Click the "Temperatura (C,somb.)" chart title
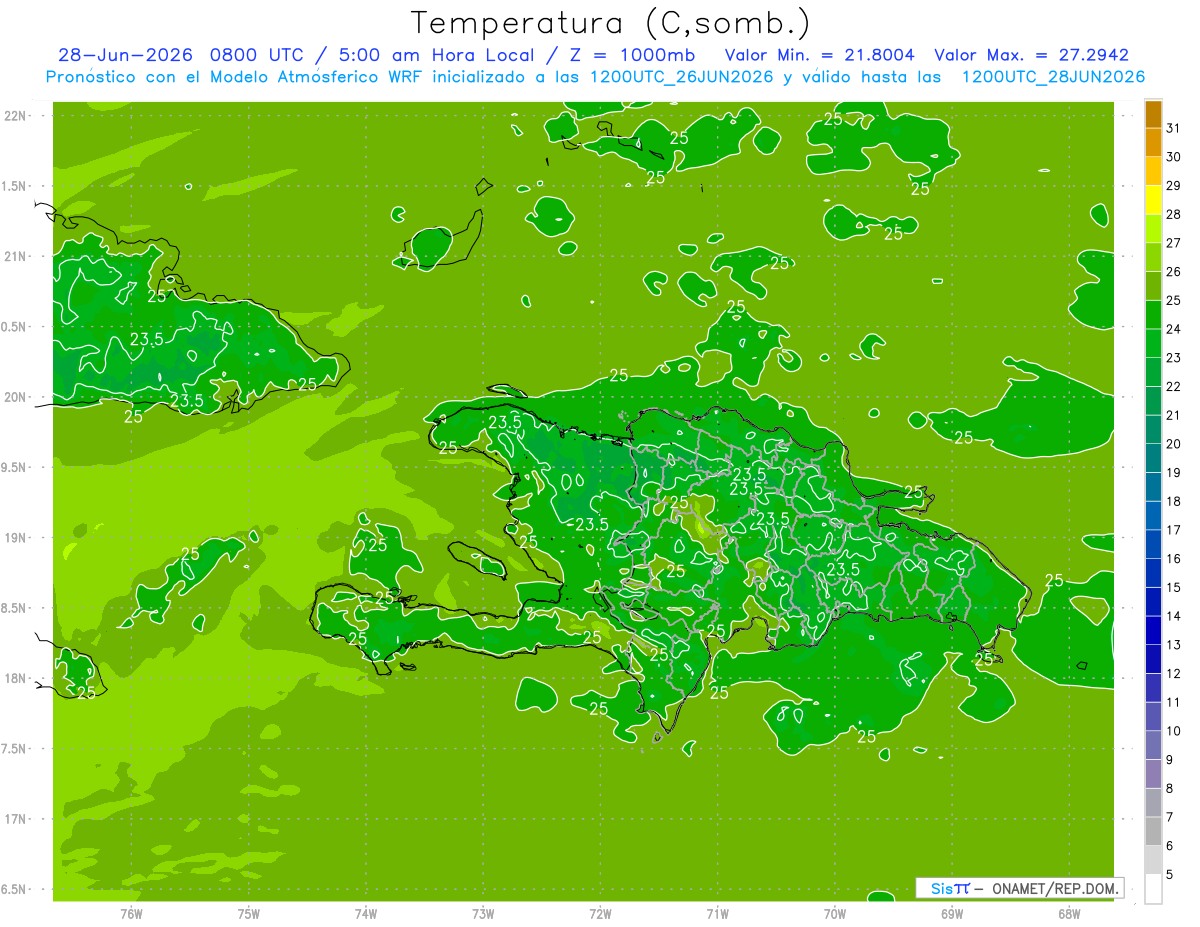This screenshot has width=1200, height=927. click(610, 22)
